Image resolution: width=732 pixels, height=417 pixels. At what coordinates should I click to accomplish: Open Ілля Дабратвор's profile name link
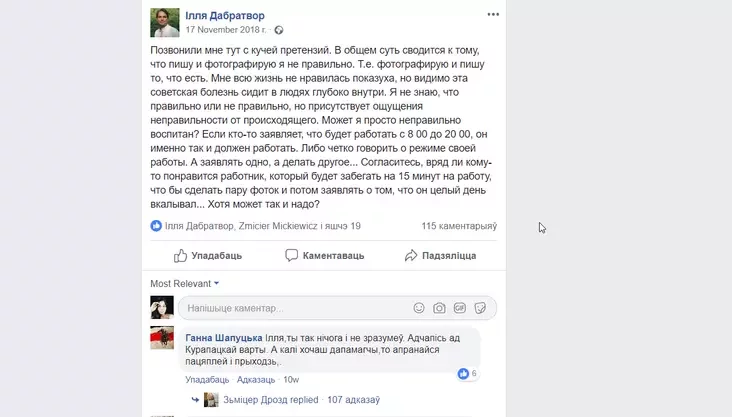point(225,15)
